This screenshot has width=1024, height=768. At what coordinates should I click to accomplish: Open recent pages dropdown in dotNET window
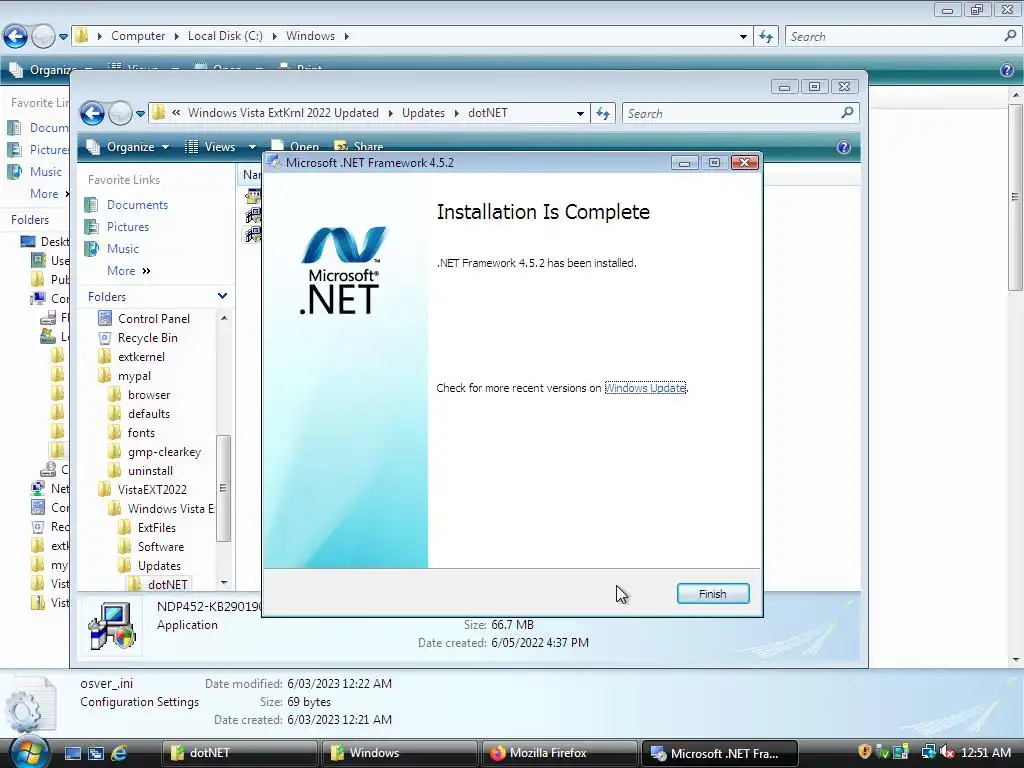[x=140, y=114]
